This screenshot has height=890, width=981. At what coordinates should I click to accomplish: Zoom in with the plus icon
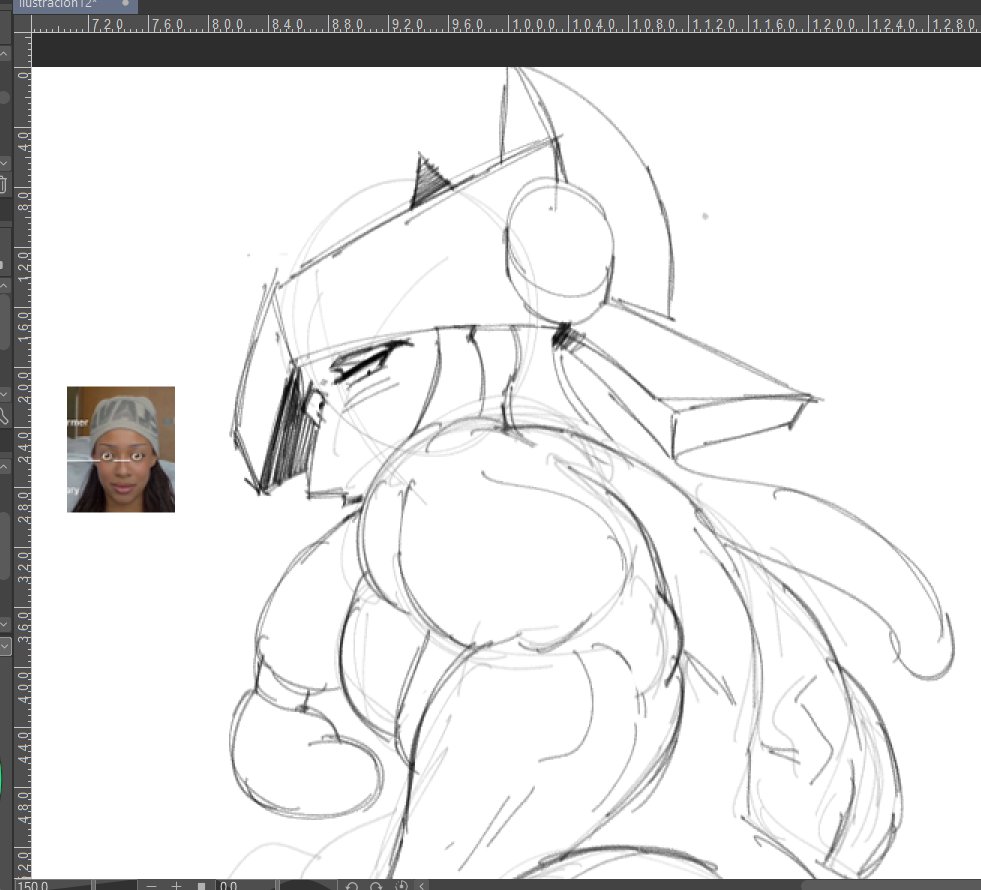176,886
